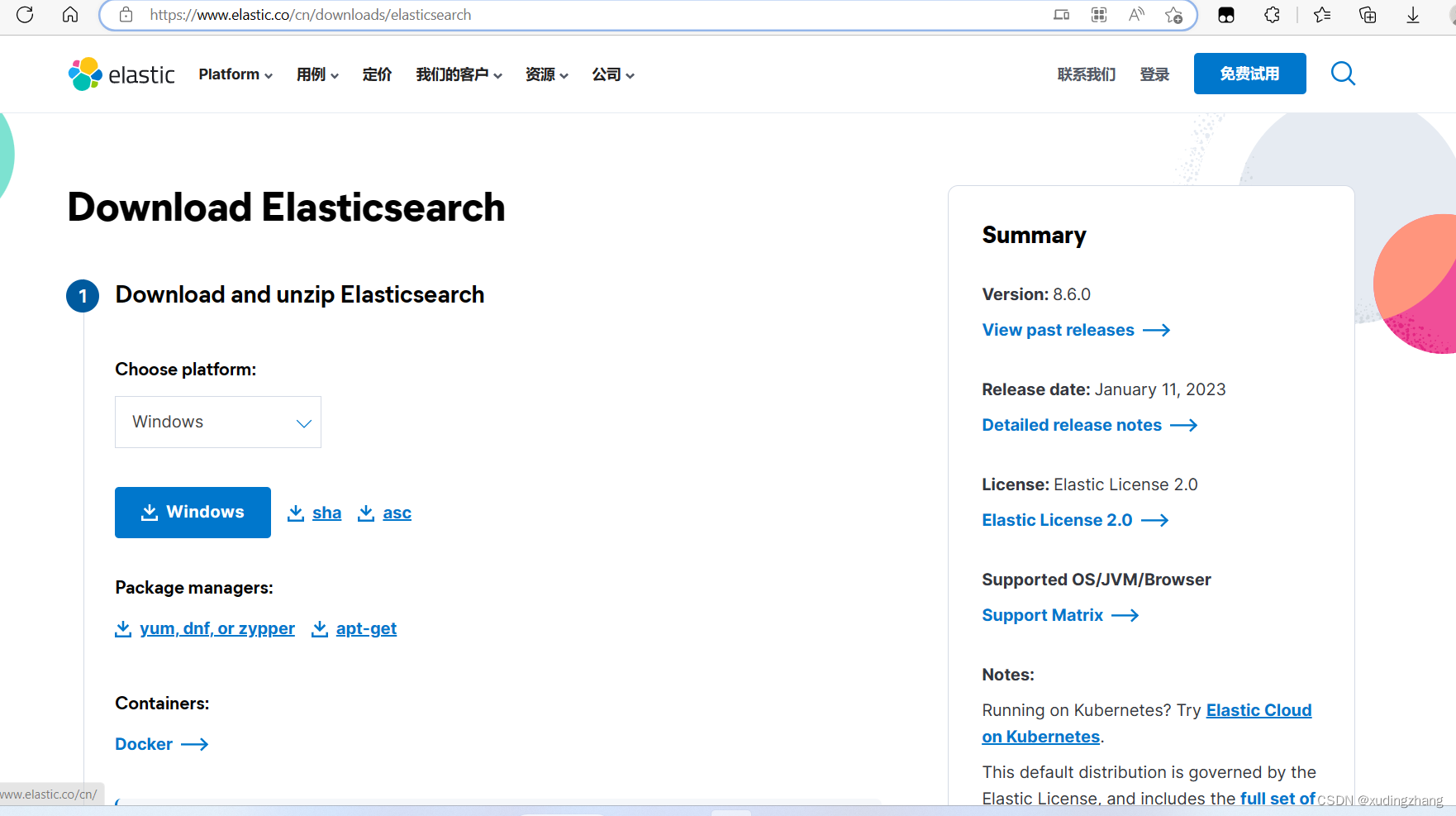Expand the 公司 company menu
The height and width of the screenshot is (816, 1456).
[612, 74]
